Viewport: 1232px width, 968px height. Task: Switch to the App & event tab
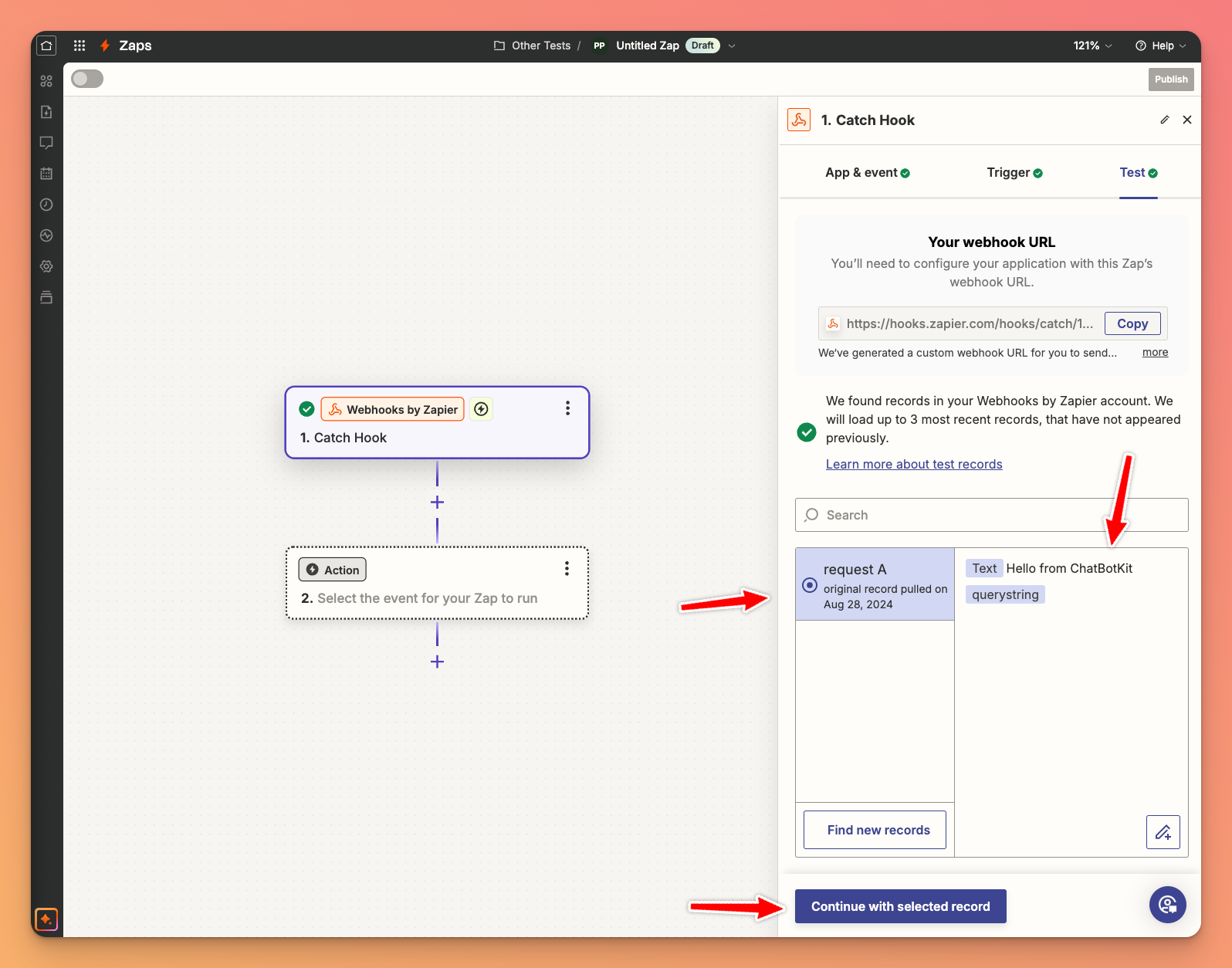pyautogui.click(x=867, y=173)
